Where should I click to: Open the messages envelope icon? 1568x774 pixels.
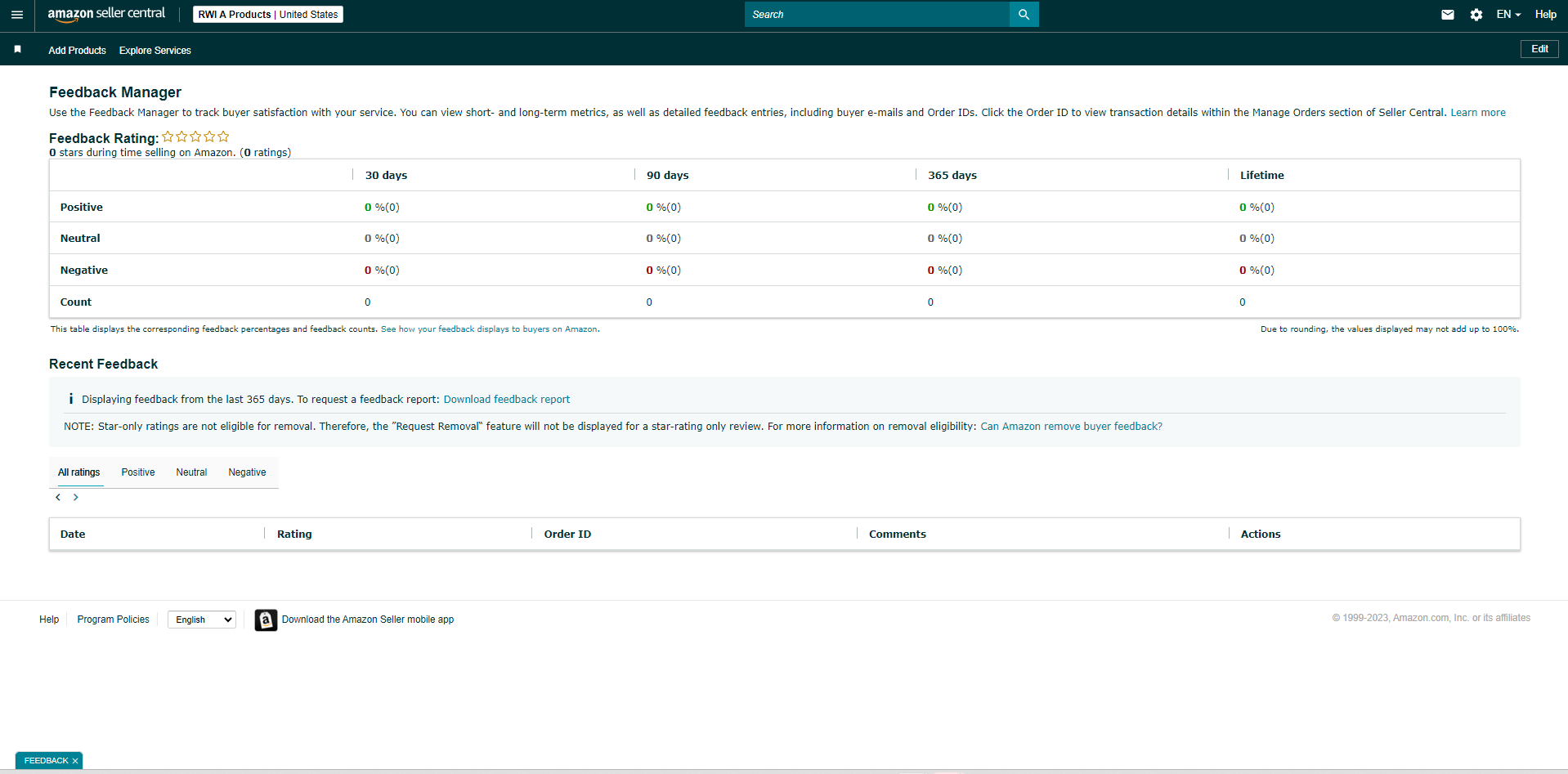1448,15
